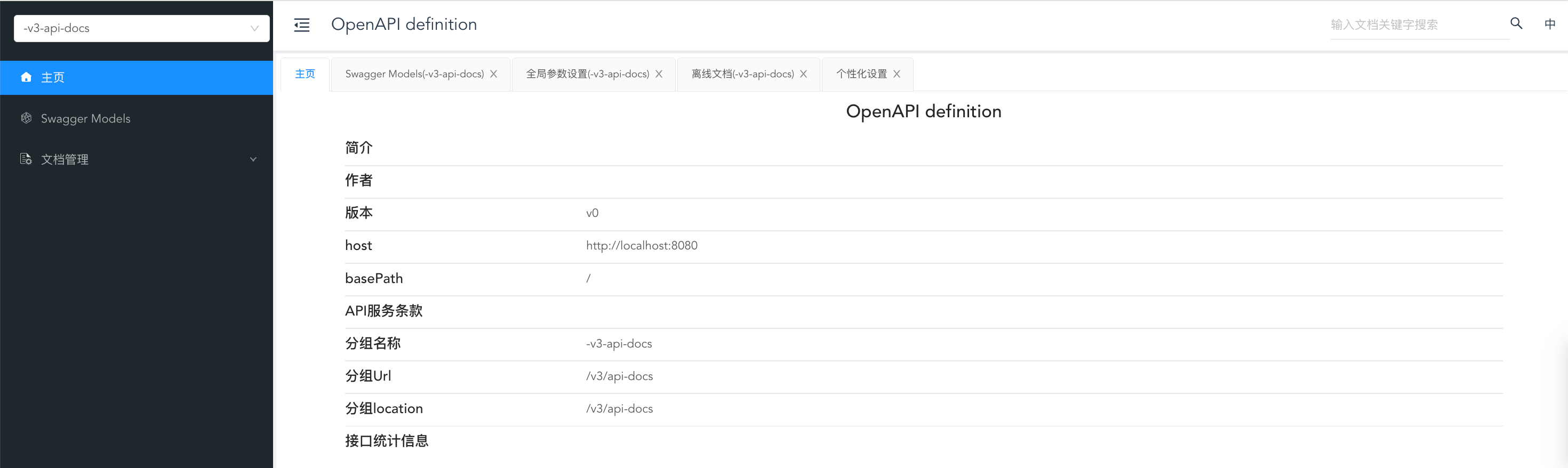Close the Swagger Models(-v3-api-docs) tab
Viewport: 1568px width, 468px height.
pos(494,74)
